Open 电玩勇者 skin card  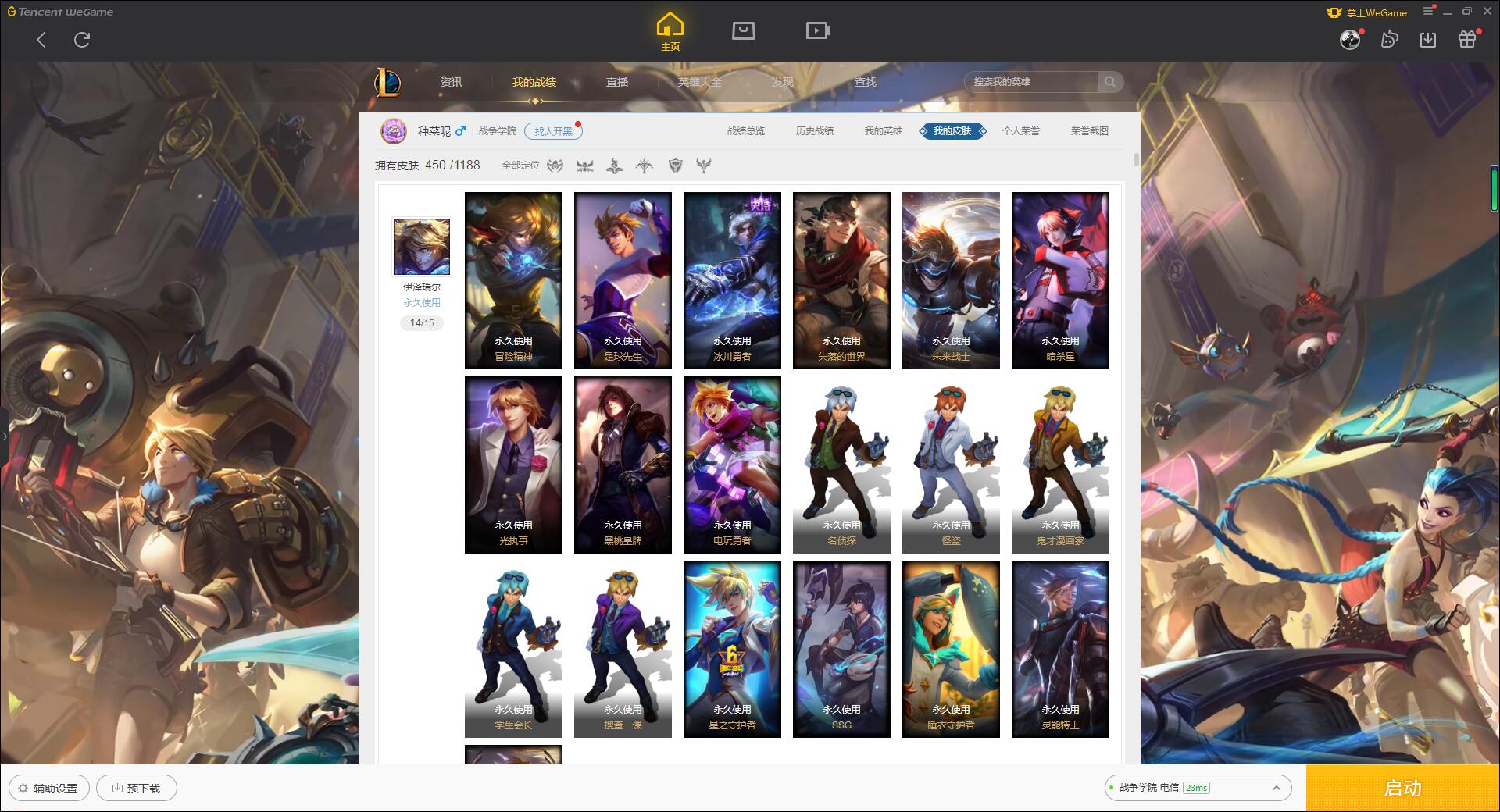[732, 465]
